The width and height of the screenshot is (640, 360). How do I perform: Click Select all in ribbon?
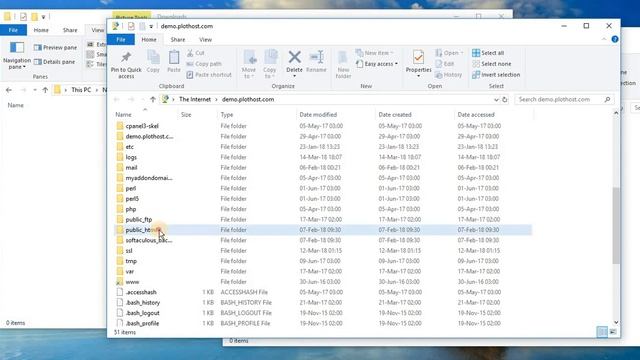click(x=488, y=53)
